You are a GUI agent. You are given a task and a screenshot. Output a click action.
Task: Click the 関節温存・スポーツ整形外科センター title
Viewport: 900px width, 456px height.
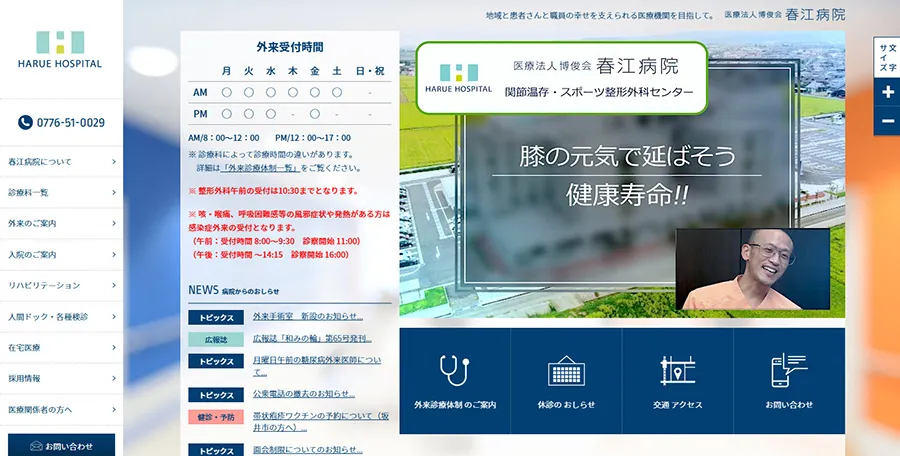tap(599, 92)
